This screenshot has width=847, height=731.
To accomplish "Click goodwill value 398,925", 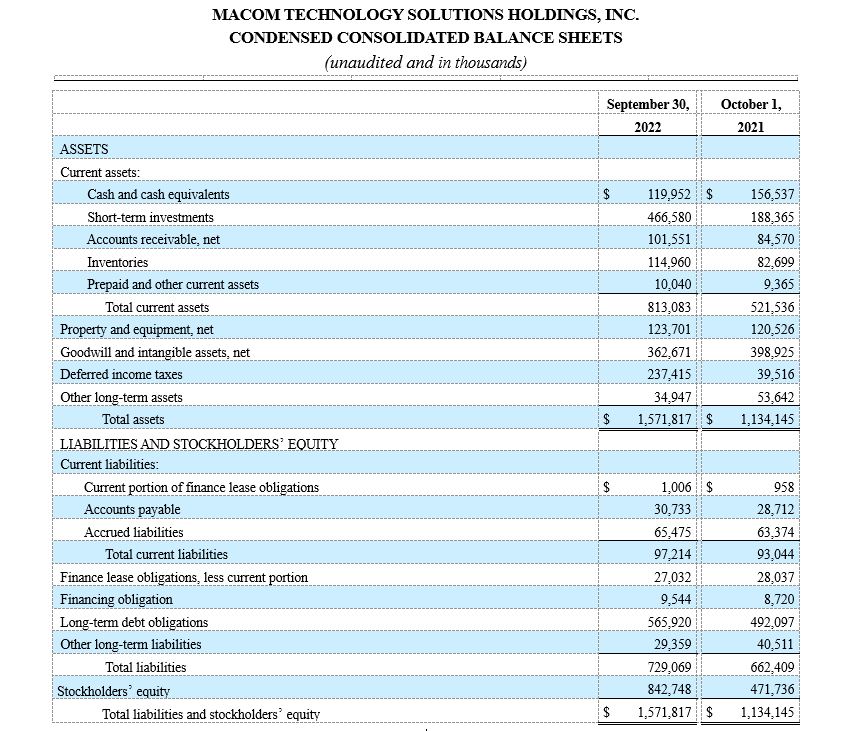I will tap(772, 352).
